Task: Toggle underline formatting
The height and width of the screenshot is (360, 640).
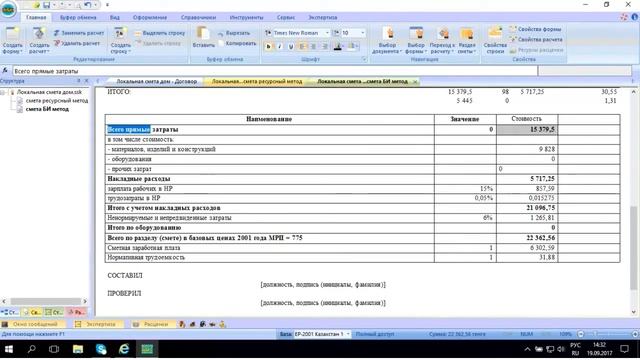Action: (291, 47)
